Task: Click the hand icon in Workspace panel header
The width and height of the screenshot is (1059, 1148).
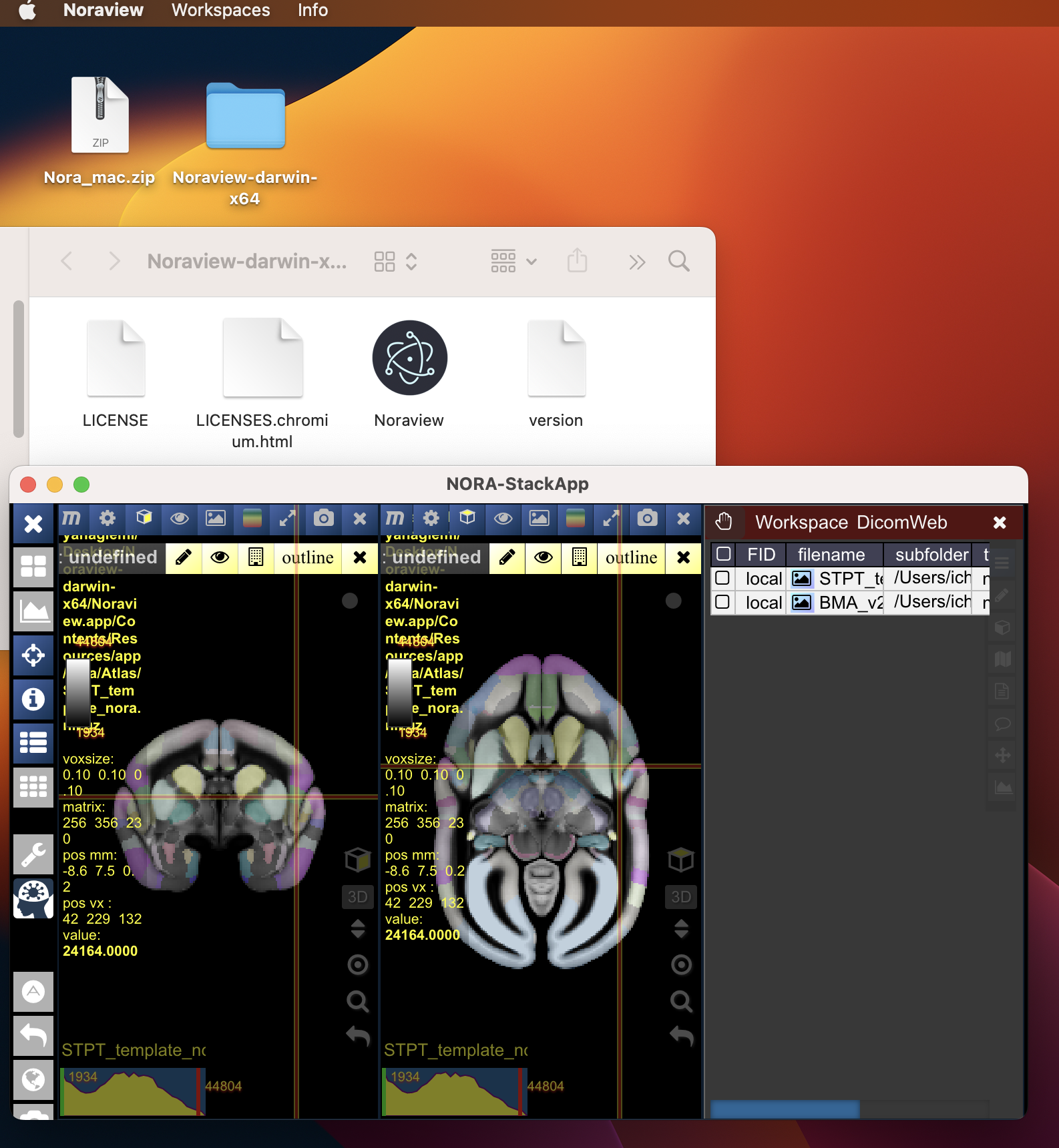Action: tap(724, 522)
